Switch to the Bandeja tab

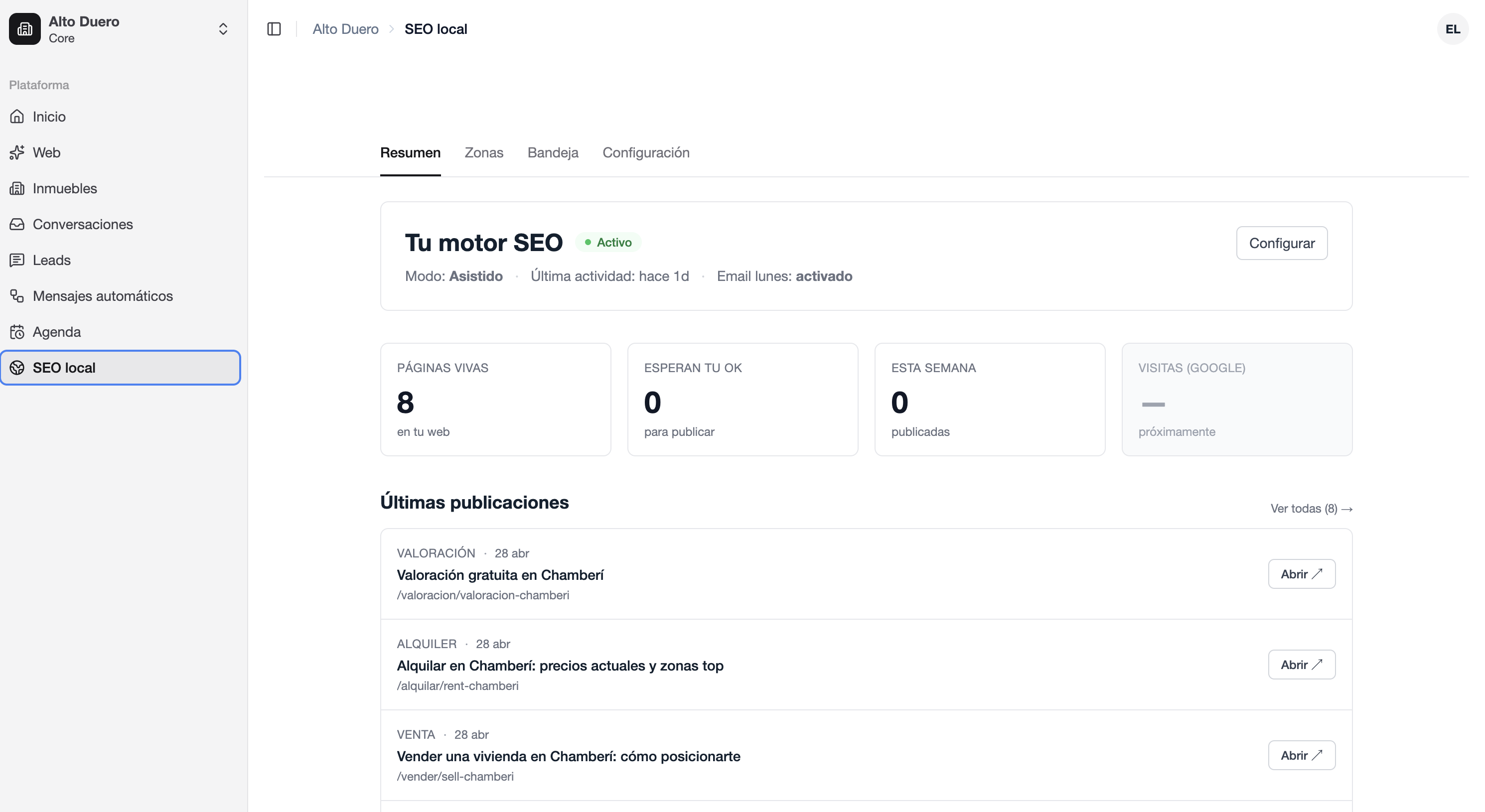pos(553,153)
